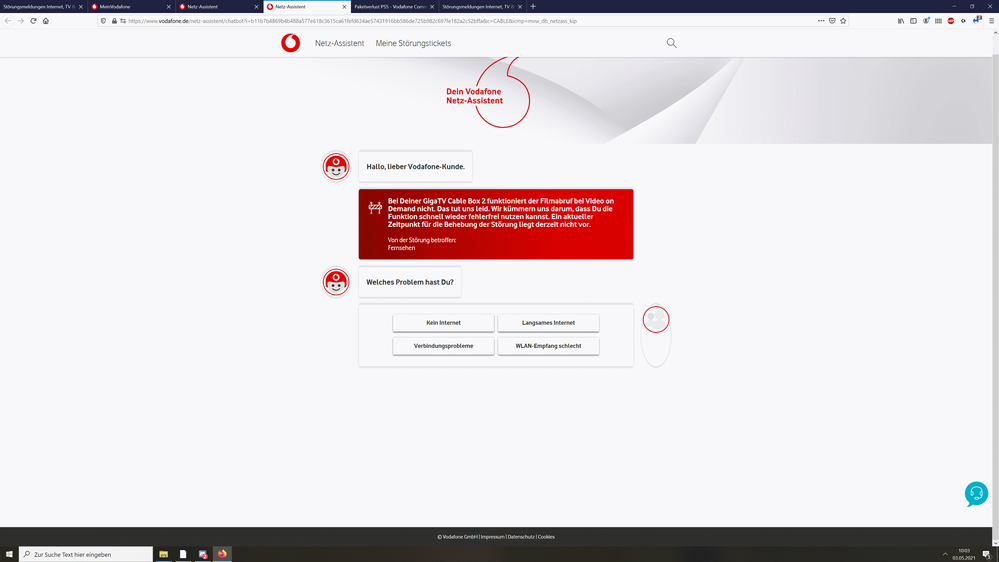Go forward with the browser forward arrow
Image resolution: width=999 pixels, height=562 pixels.
tap(20, 20)
